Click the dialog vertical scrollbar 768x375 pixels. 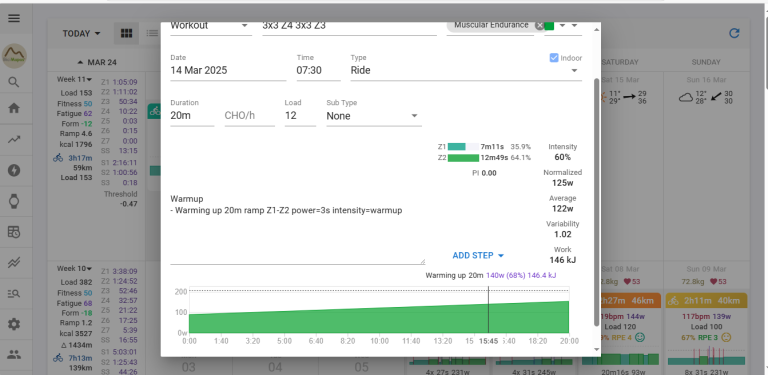[x=597, y=202]
